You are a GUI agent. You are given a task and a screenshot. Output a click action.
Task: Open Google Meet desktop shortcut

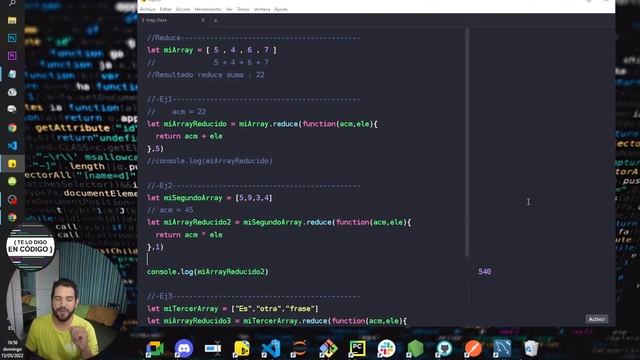(x=155, y=349)
